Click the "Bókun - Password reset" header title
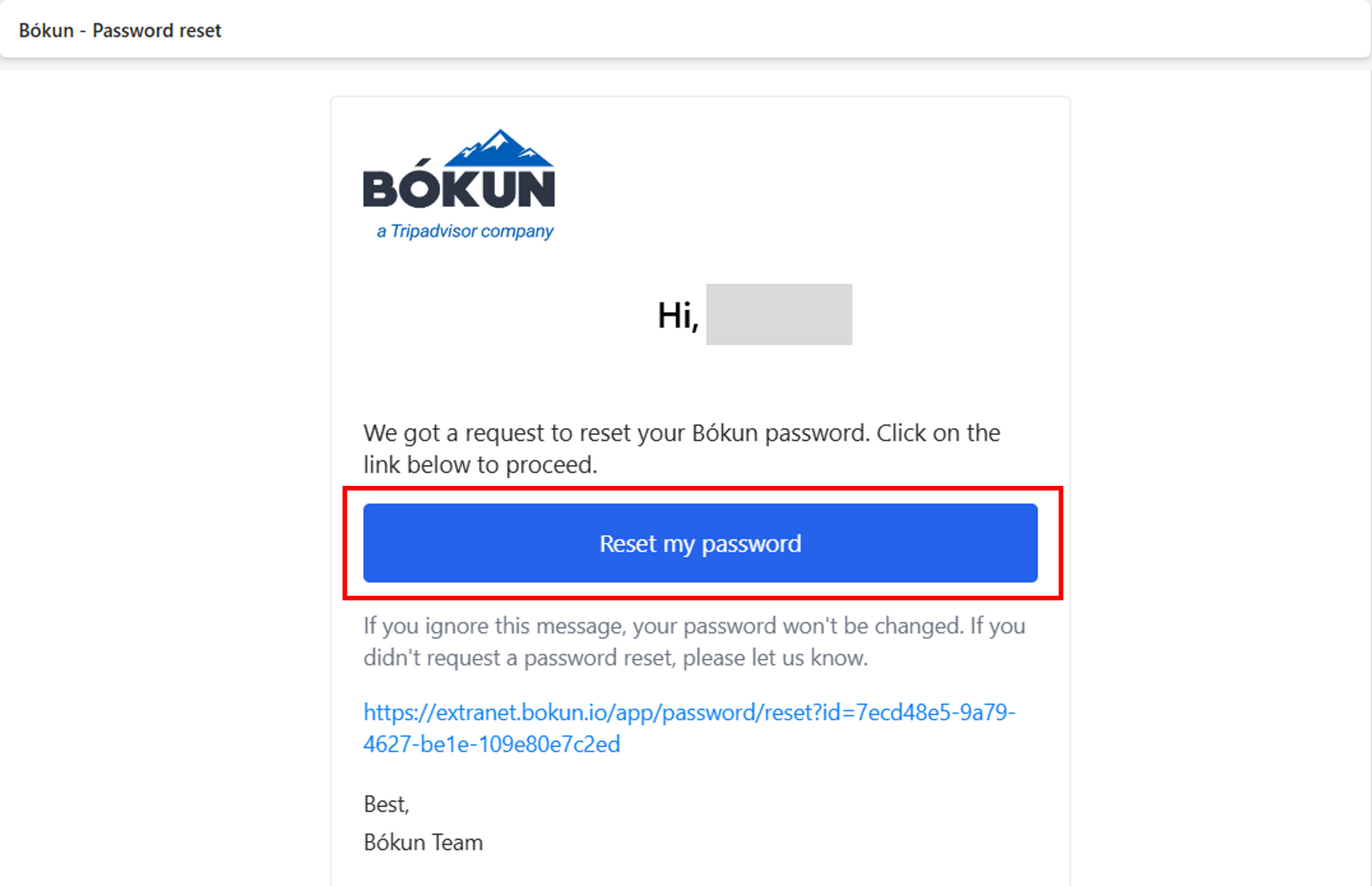 click(120, 31)
